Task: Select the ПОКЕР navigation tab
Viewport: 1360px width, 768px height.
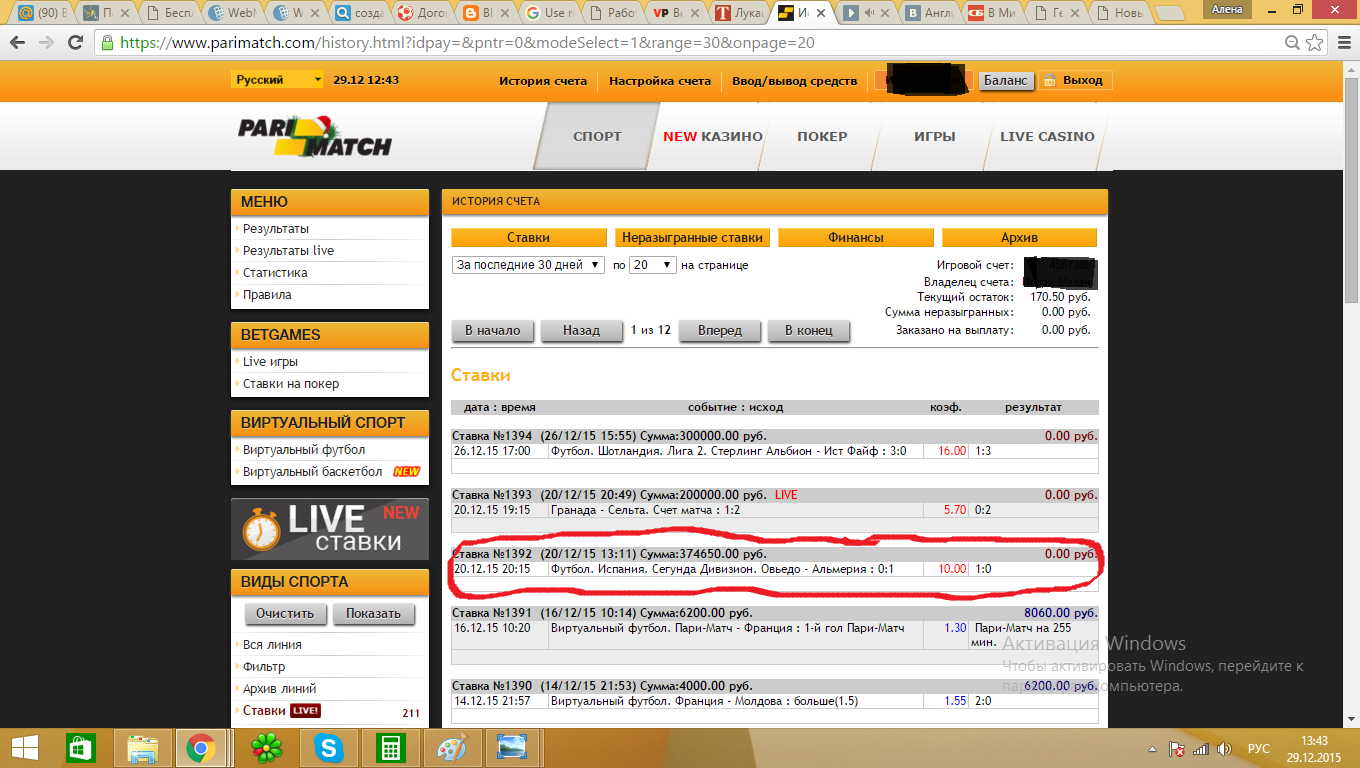Action: click(822, 136)
